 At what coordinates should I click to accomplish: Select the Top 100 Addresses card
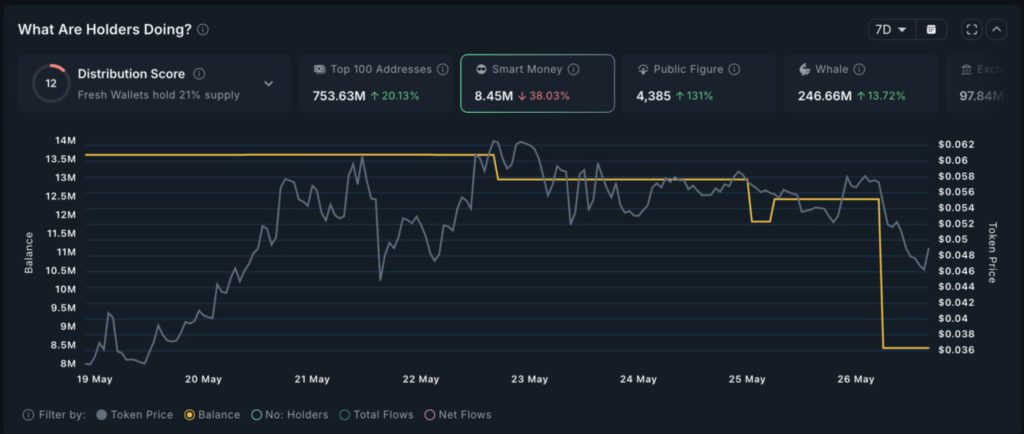coord(375,83)
